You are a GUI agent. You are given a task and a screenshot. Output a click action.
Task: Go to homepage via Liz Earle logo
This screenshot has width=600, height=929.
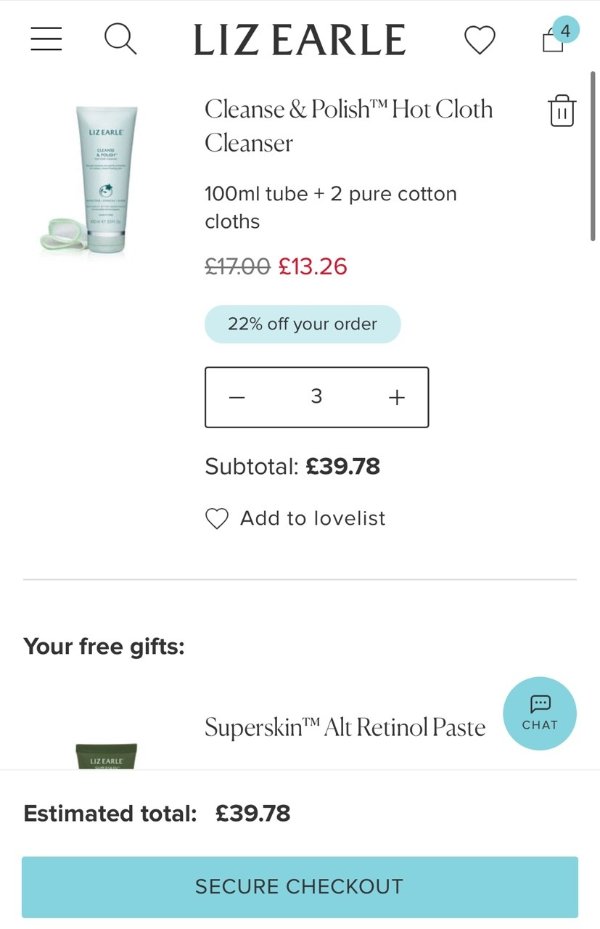click(299, 40)
